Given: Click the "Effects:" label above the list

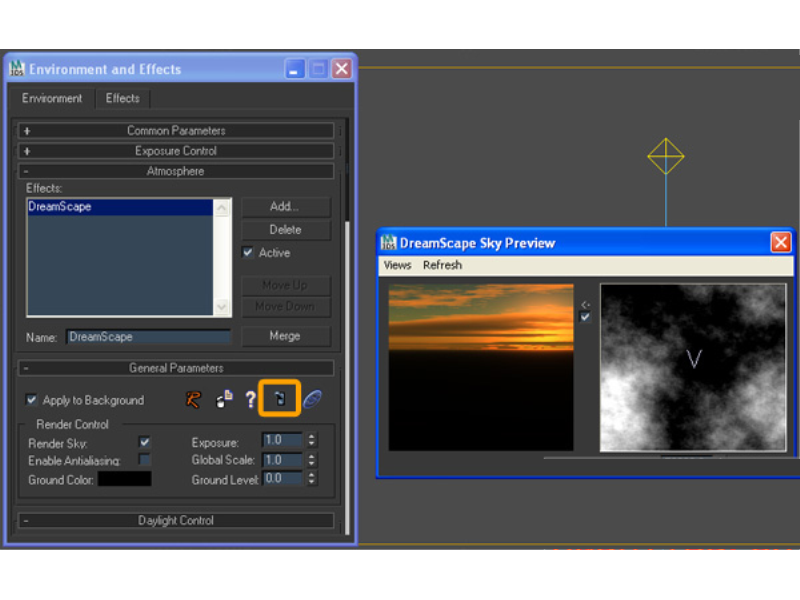Looking at the screenshot, I should (x=44, y=188).
